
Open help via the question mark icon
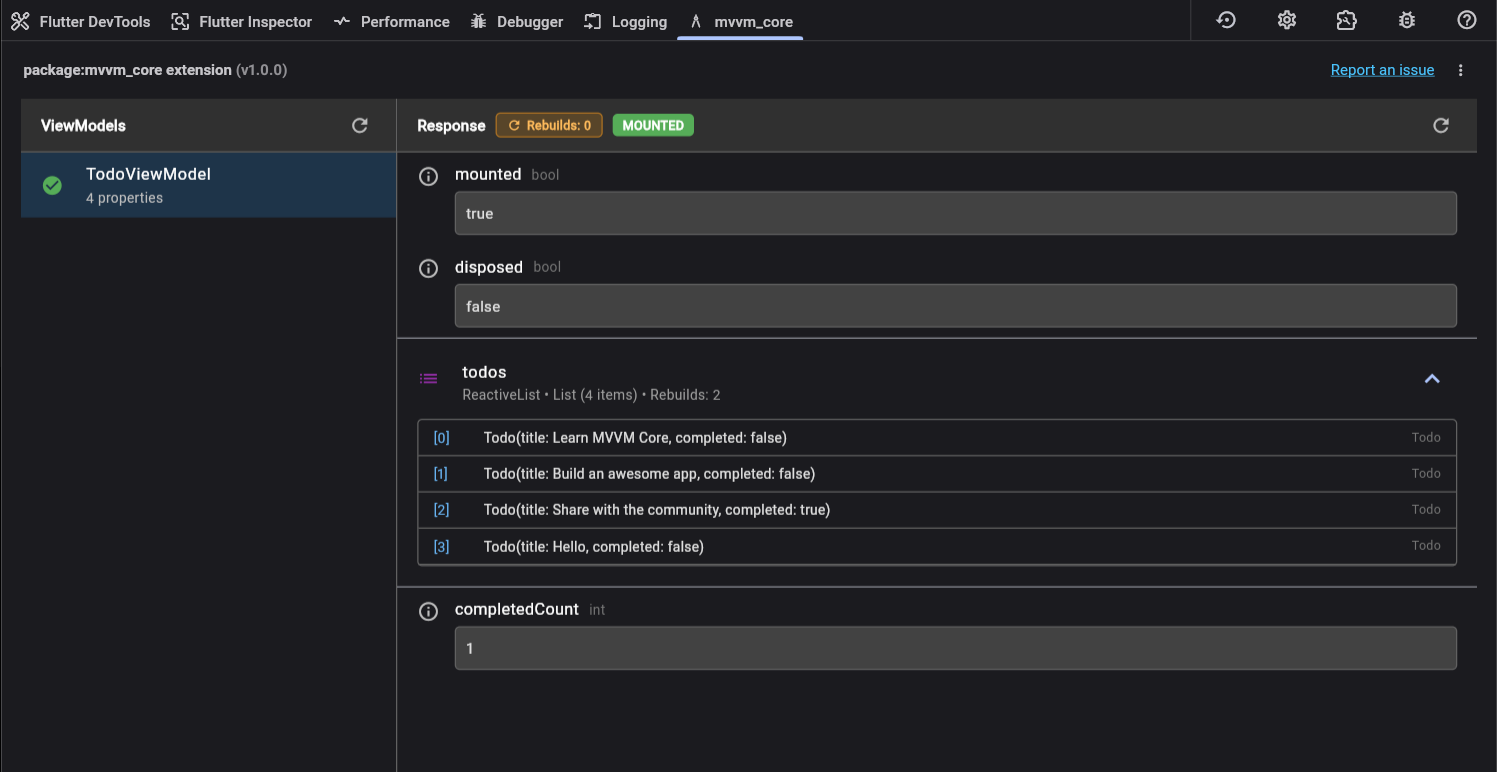click(1466, 20)
